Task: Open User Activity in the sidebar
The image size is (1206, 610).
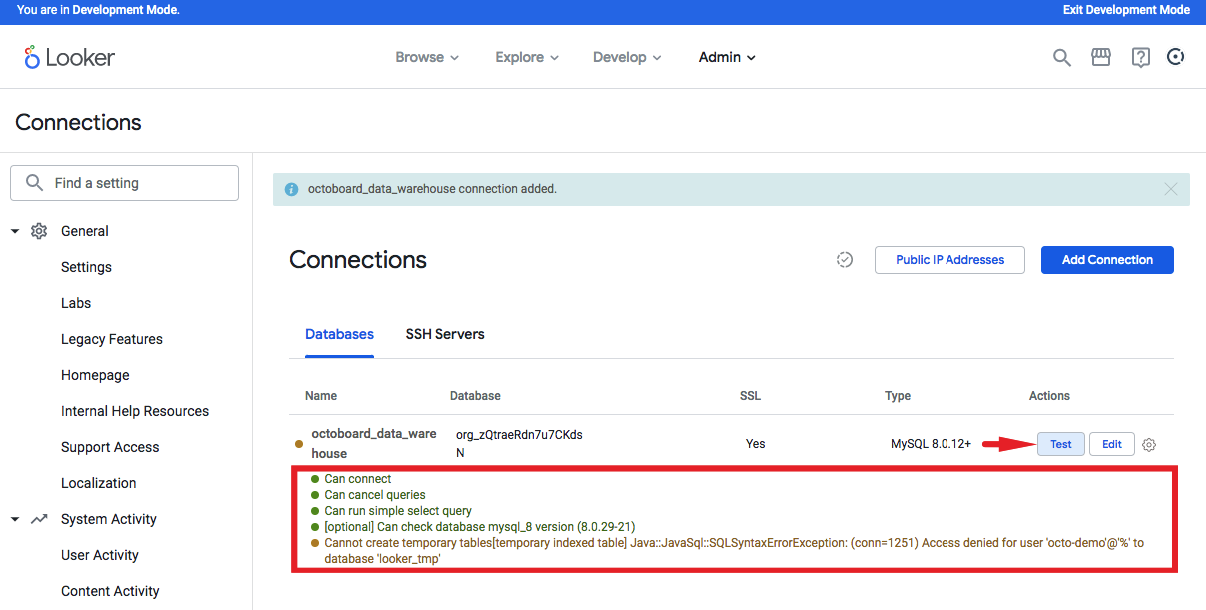Action: pyautogui.click(x=100, y=555)
